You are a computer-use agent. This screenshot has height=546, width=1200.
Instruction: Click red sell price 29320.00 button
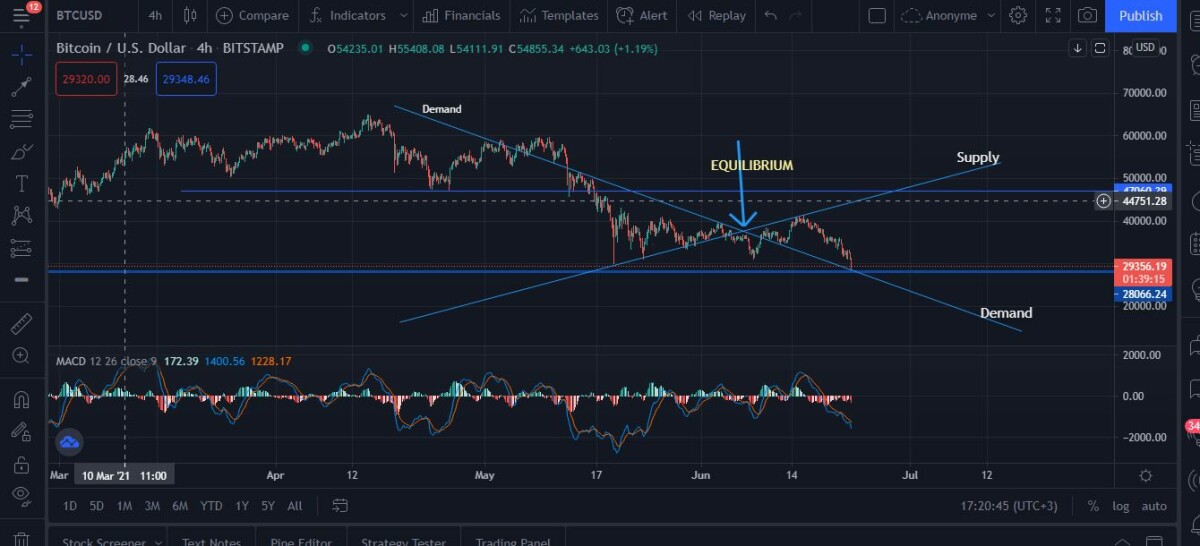(x=86, y=78)
